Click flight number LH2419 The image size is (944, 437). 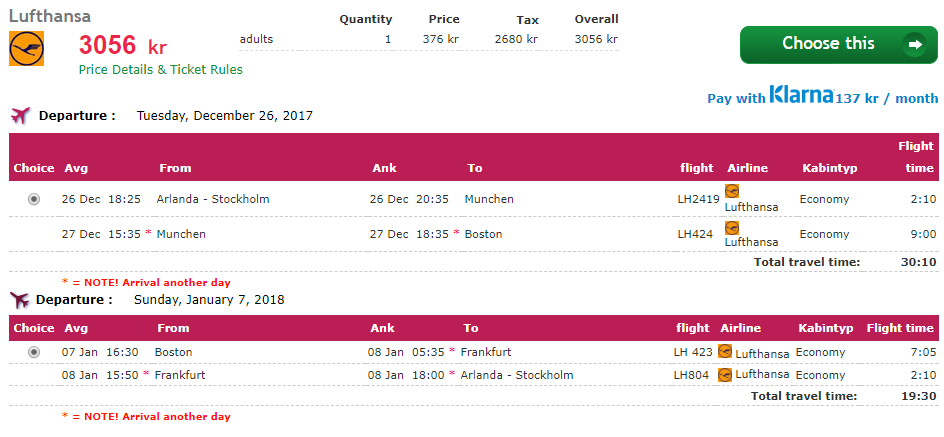(x=698, y=199)
